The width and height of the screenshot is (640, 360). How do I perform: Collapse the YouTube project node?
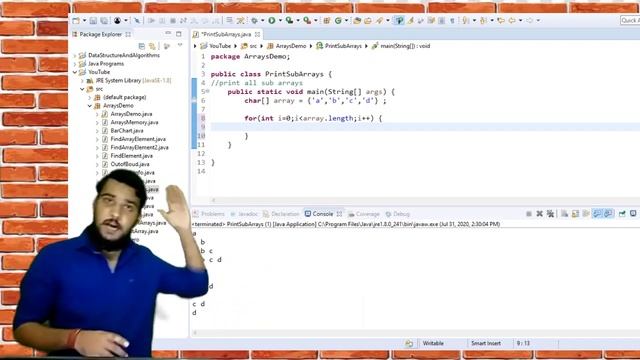(x=75, y=72)
